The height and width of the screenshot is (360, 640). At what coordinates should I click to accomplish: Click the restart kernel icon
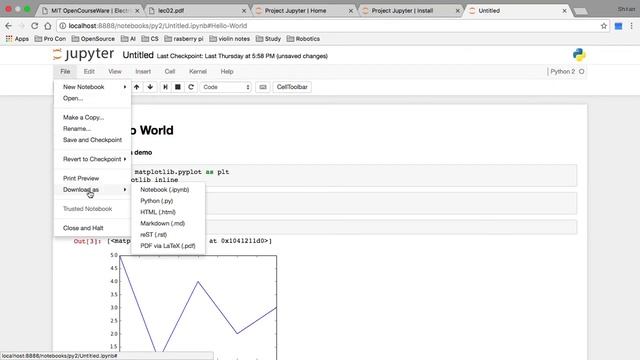191,87
